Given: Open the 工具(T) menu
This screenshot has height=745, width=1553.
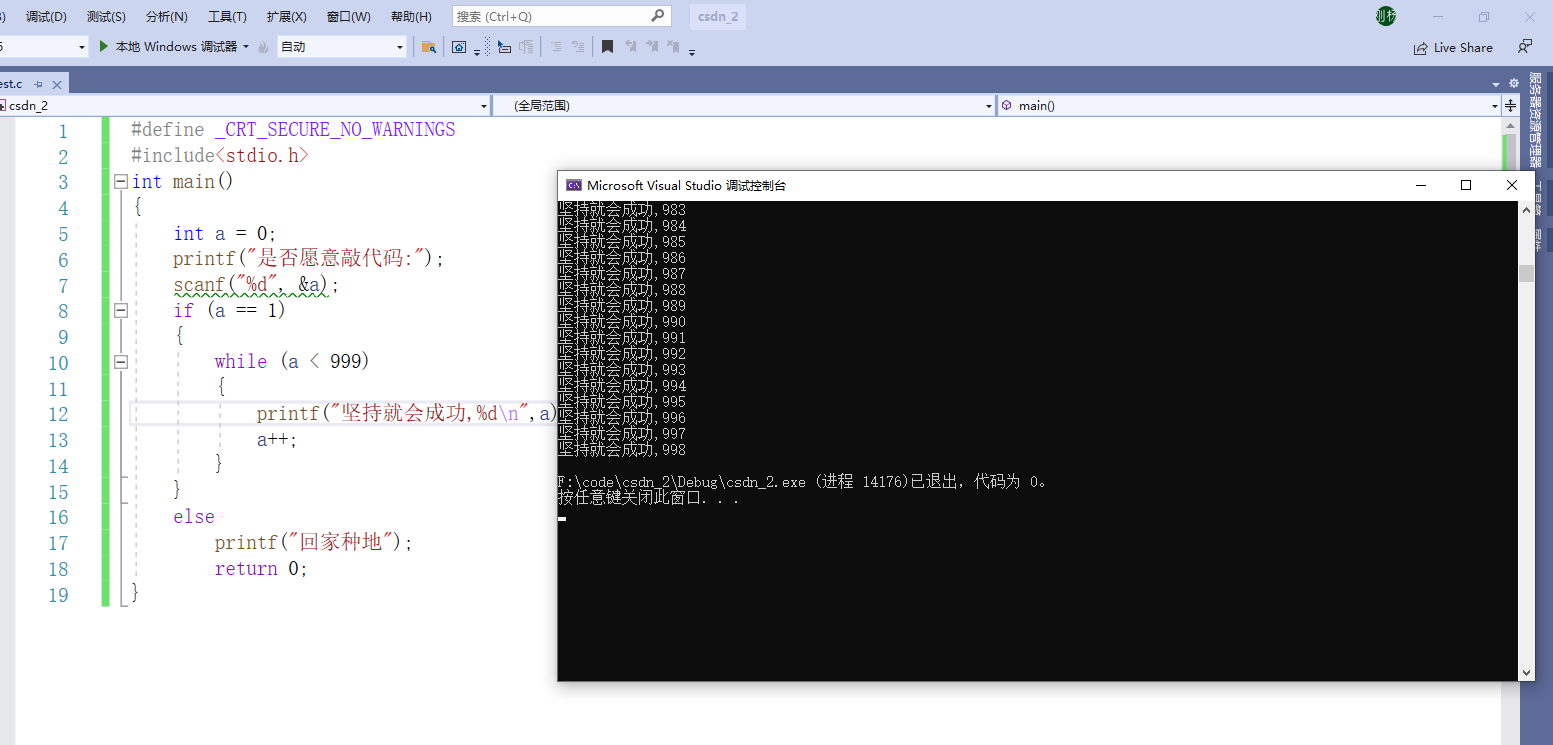Looking at the screenshot, I should (x=227, y=17).
